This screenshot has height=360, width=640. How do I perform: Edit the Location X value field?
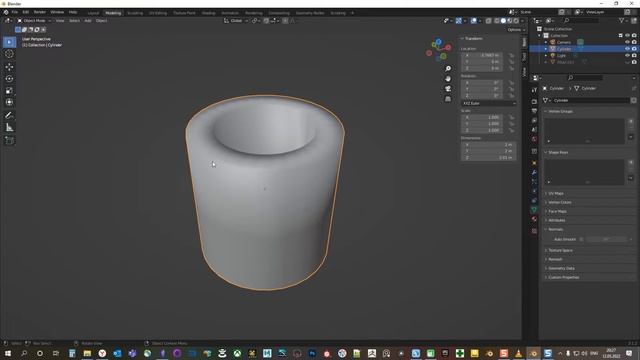(483, 55)
